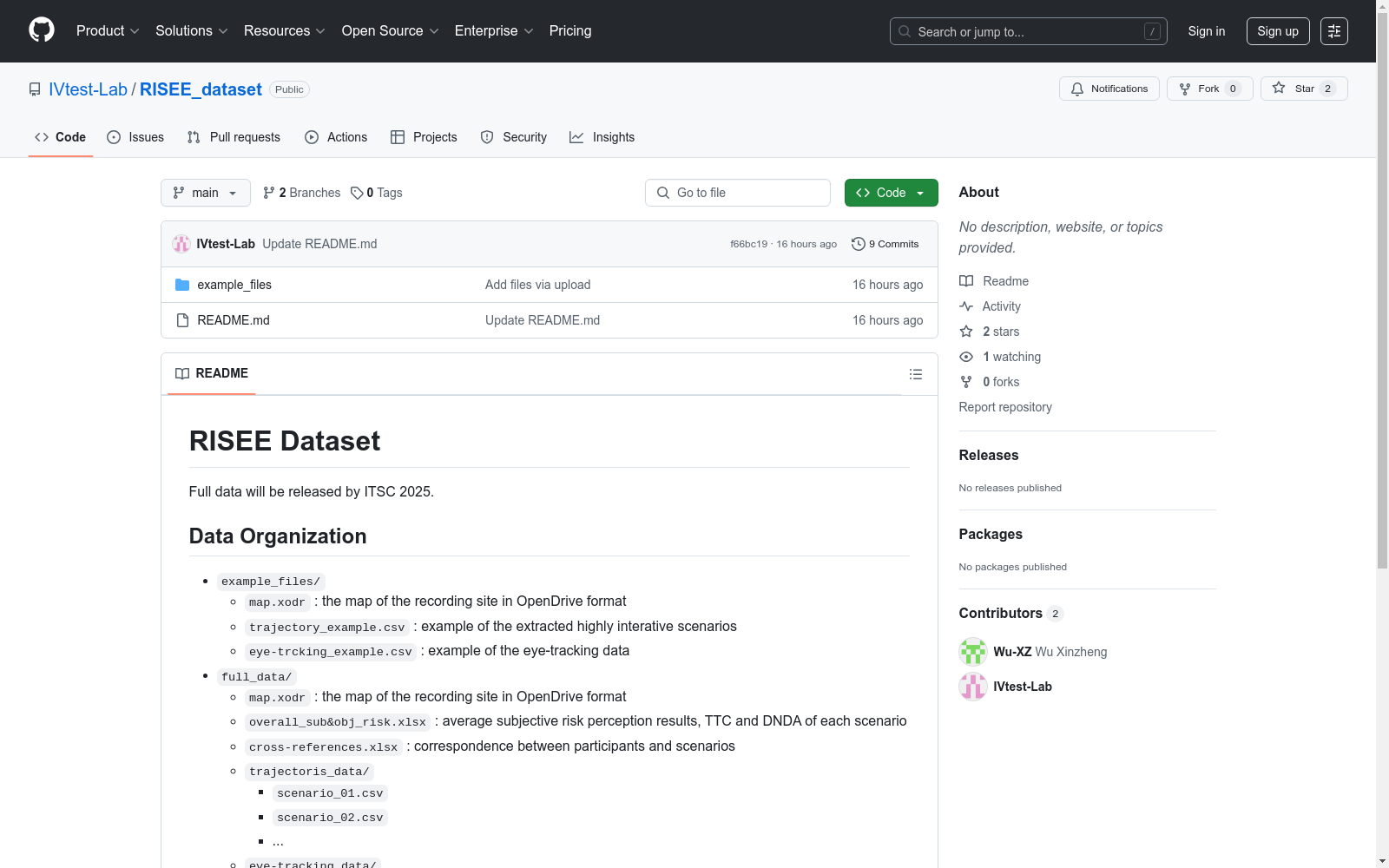Click the Update README.md commit message in header
This screenshot has height=868, width=1389.
tap(319, 244)
